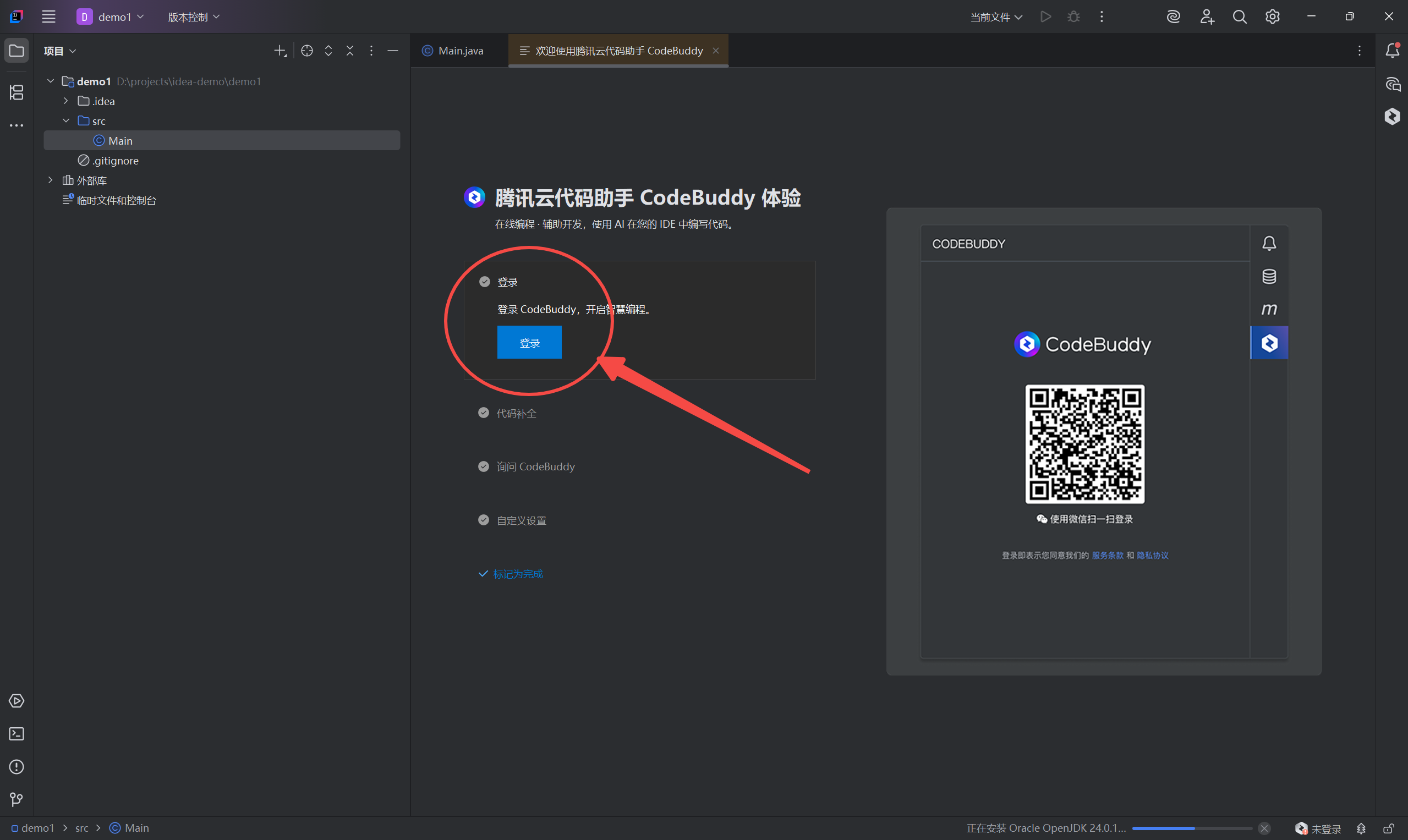Open the 当前文件 run configuration dropdown

point(996,17)
